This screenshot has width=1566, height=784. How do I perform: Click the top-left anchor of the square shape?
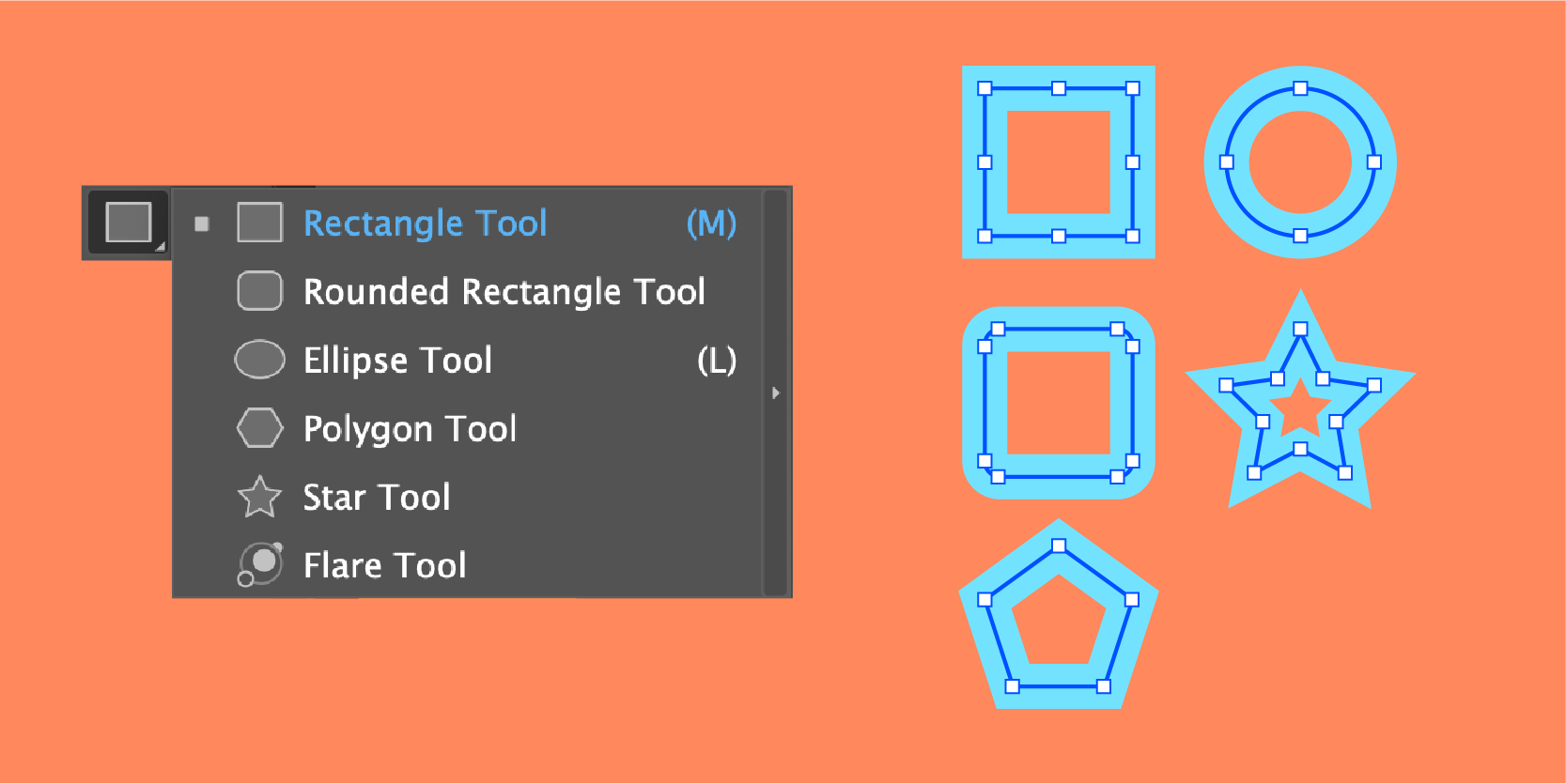point(985,88)
